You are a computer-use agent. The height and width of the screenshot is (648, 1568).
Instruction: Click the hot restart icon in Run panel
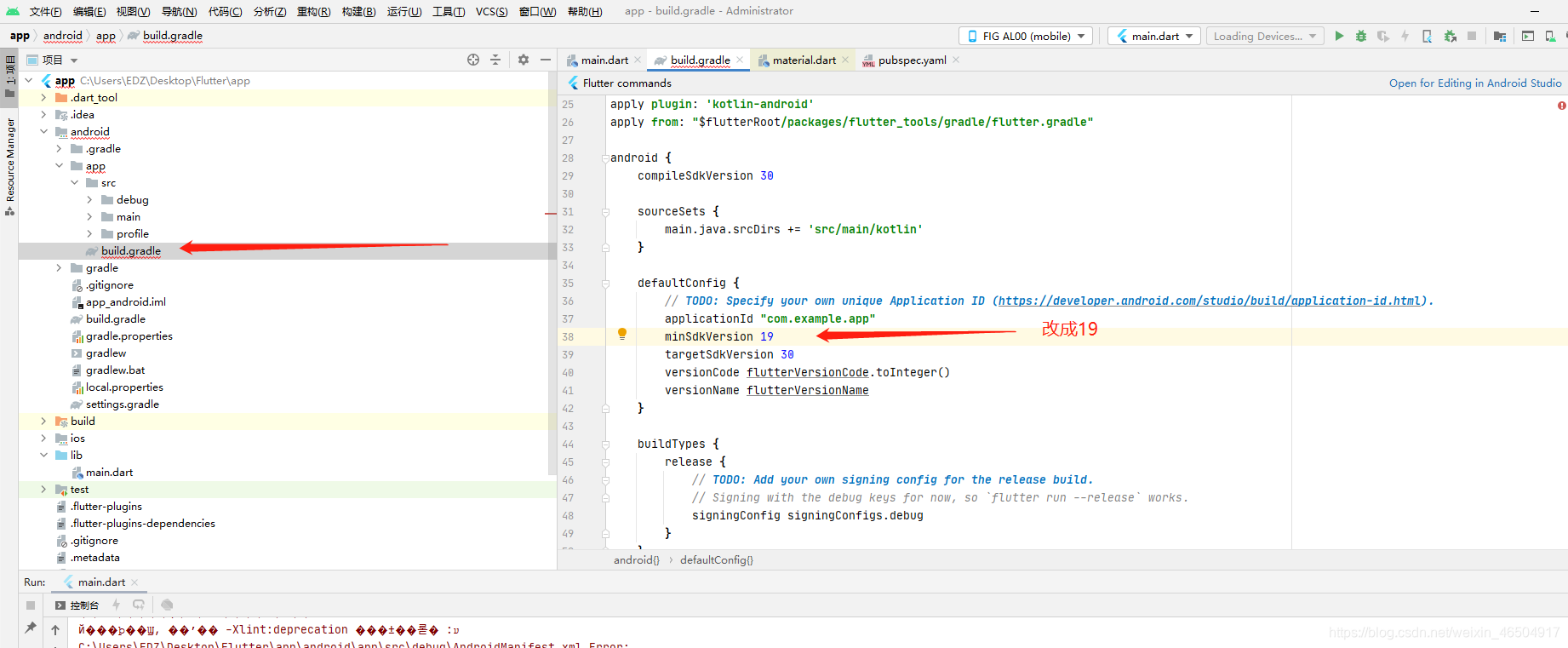(139, 605)
